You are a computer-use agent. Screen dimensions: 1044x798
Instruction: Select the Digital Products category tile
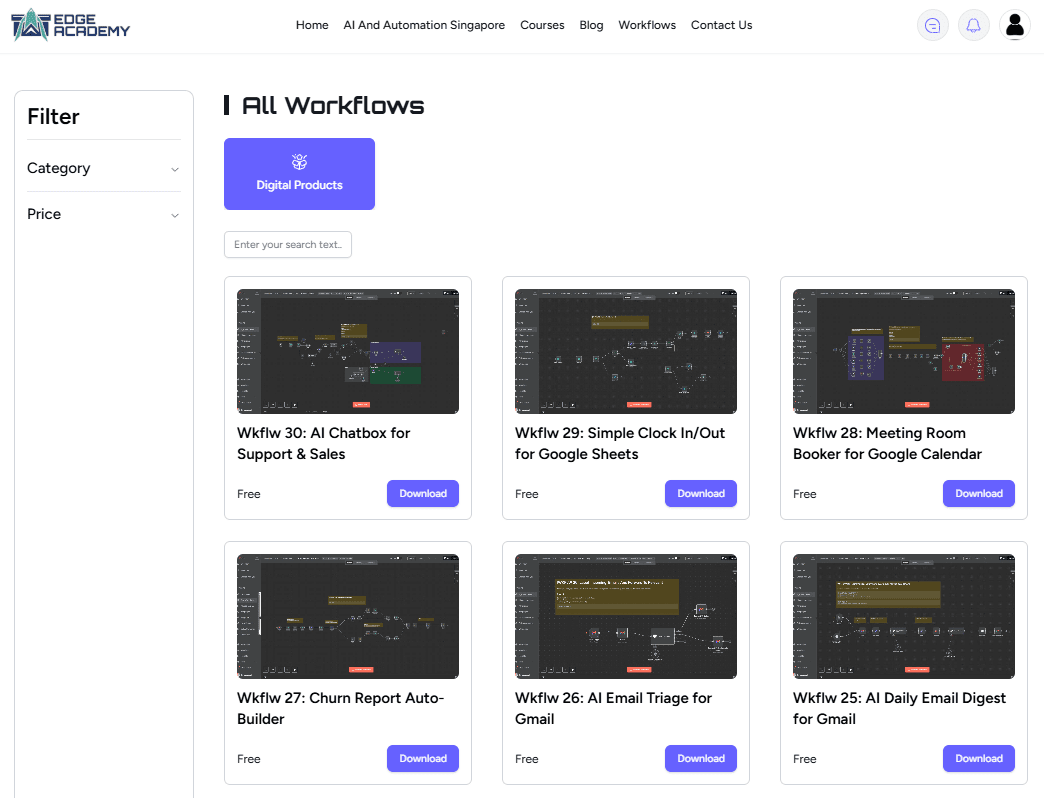pyautogui.click(x=299, y=174)
